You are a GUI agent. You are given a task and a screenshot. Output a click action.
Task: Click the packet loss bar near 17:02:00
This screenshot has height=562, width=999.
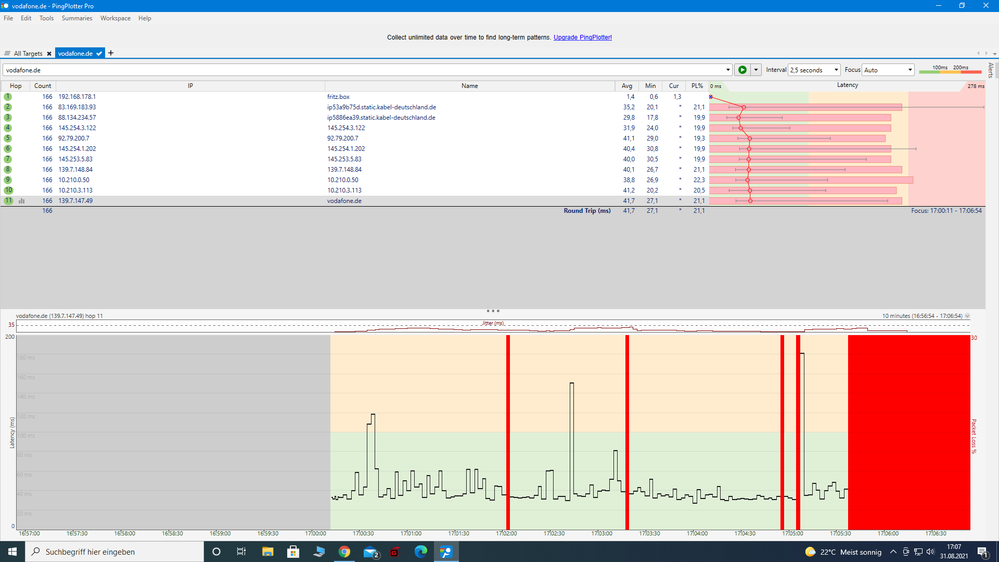[508, 432]
